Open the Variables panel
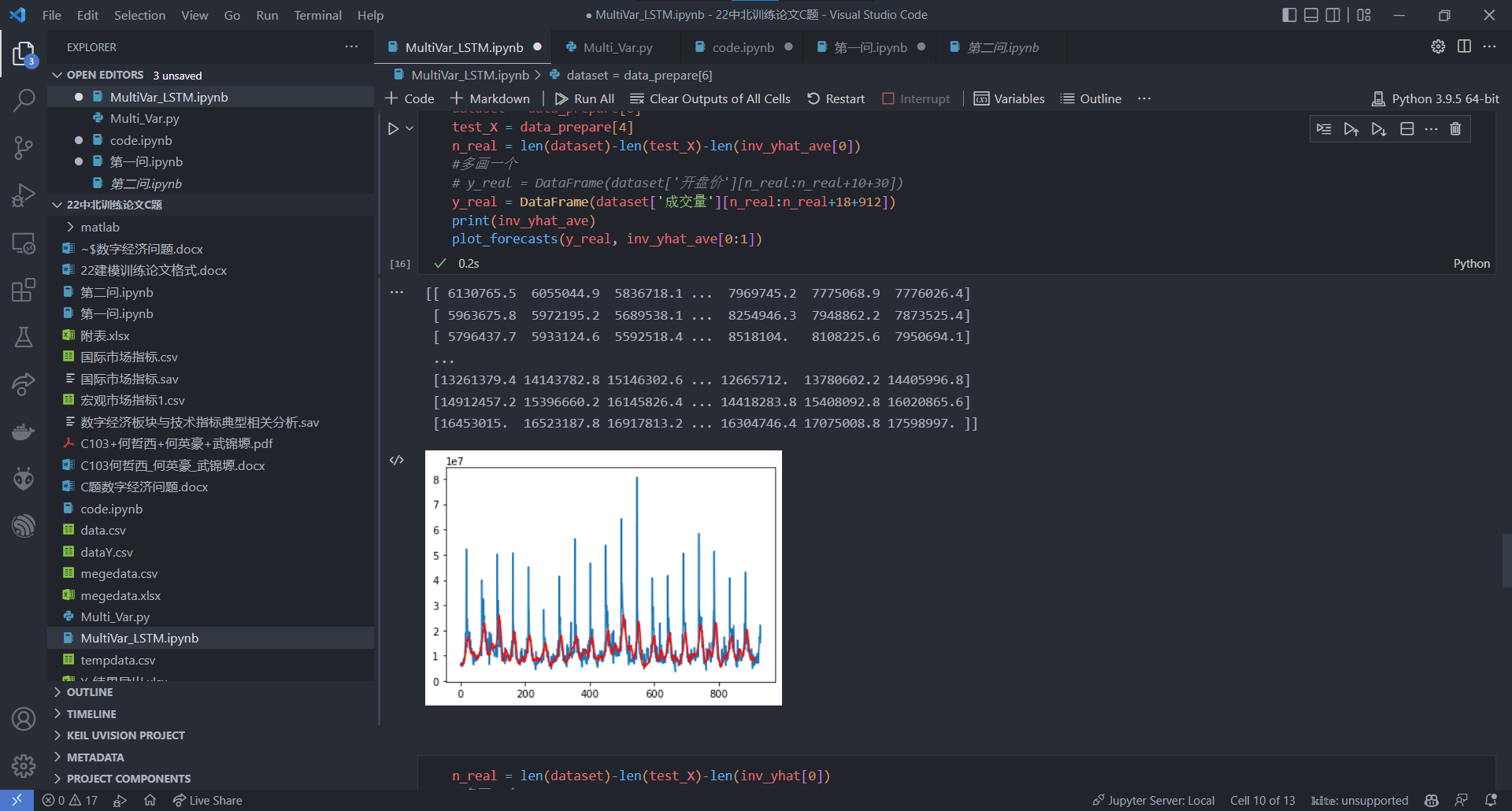Screen dimensions: 1512x811 [x=1010, y=98]
